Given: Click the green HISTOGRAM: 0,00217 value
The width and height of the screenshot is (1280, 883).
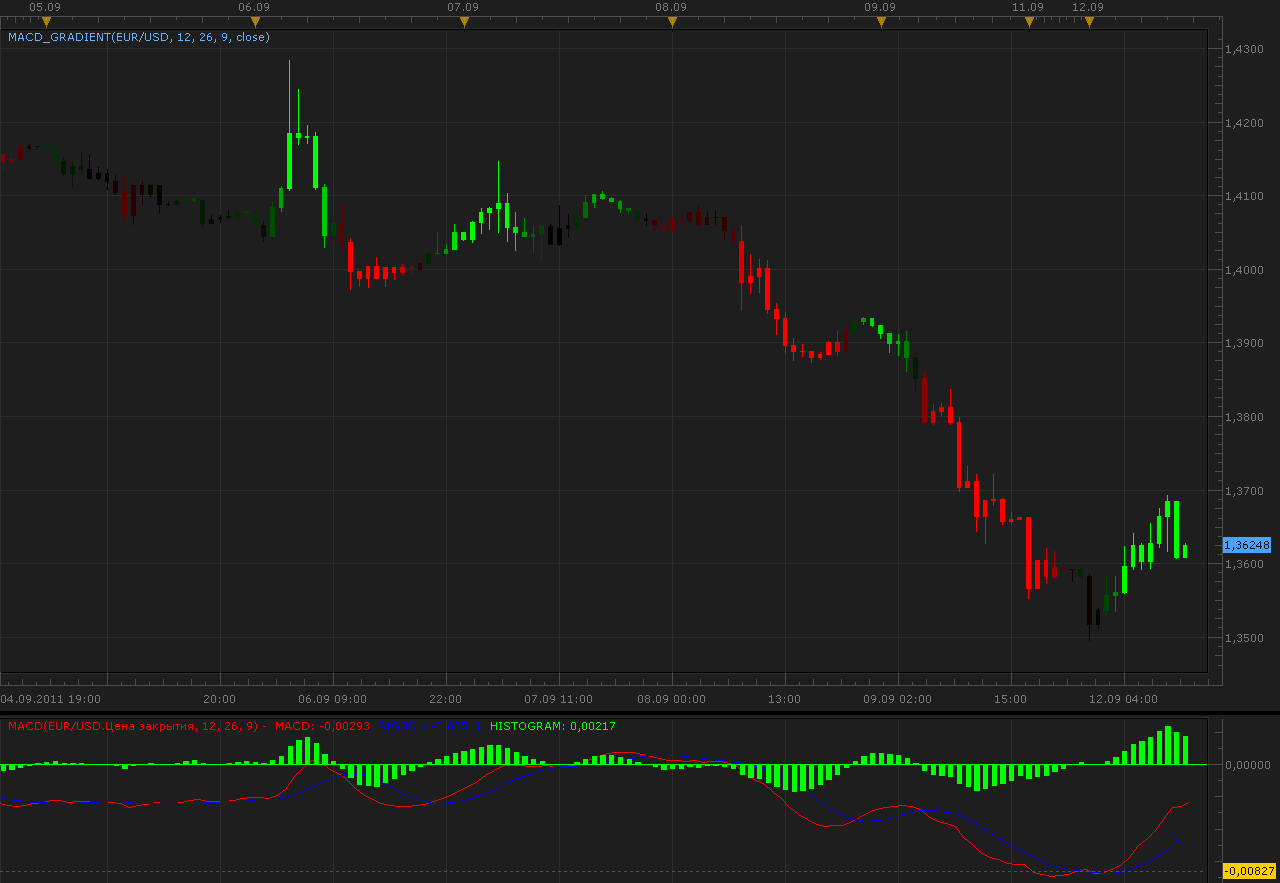Looking at the screenshot, I should (553, 725).
